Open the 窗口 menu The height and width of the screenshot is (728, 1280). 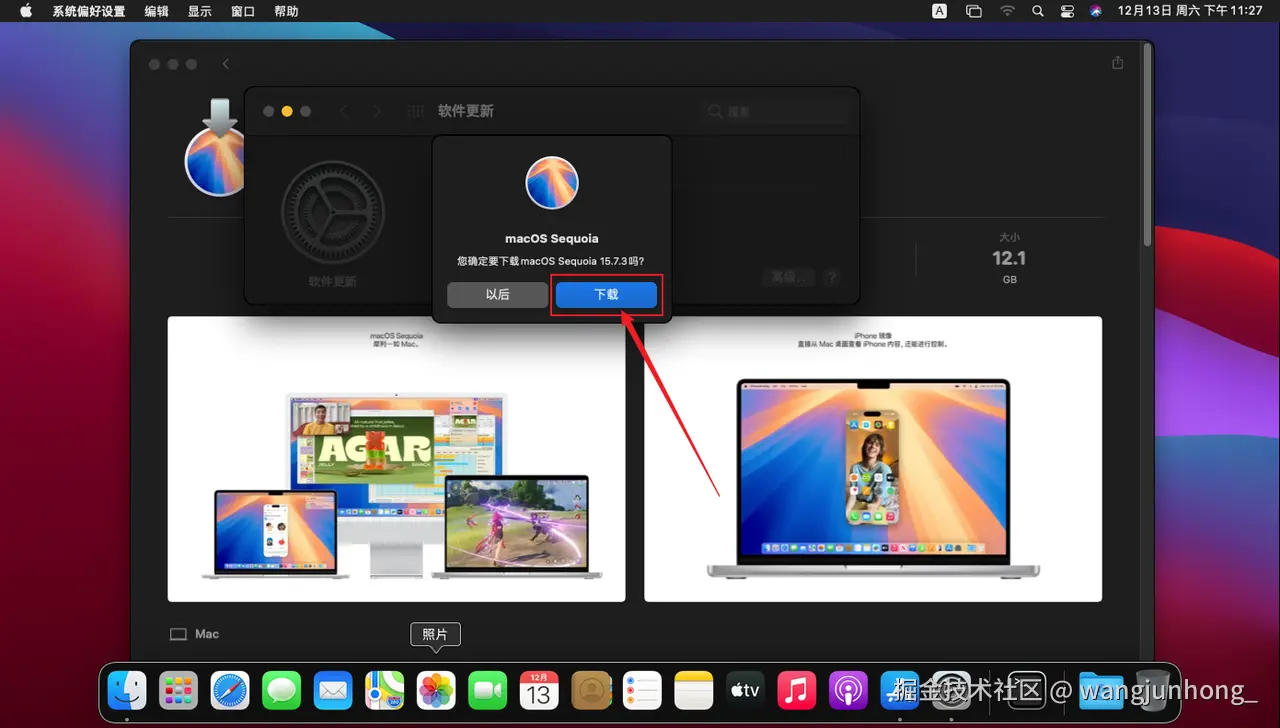coord(243,11)
